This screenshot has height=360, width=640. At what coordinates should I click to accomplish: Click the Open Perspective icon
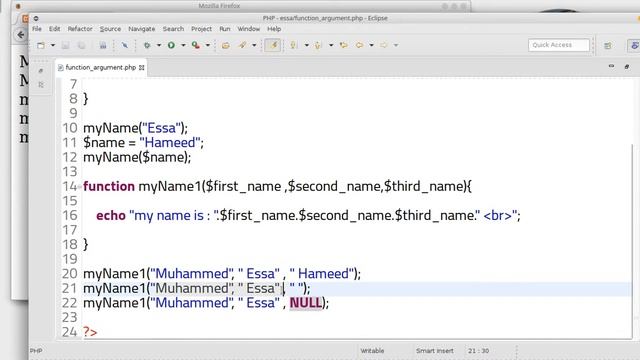[608, 45]
